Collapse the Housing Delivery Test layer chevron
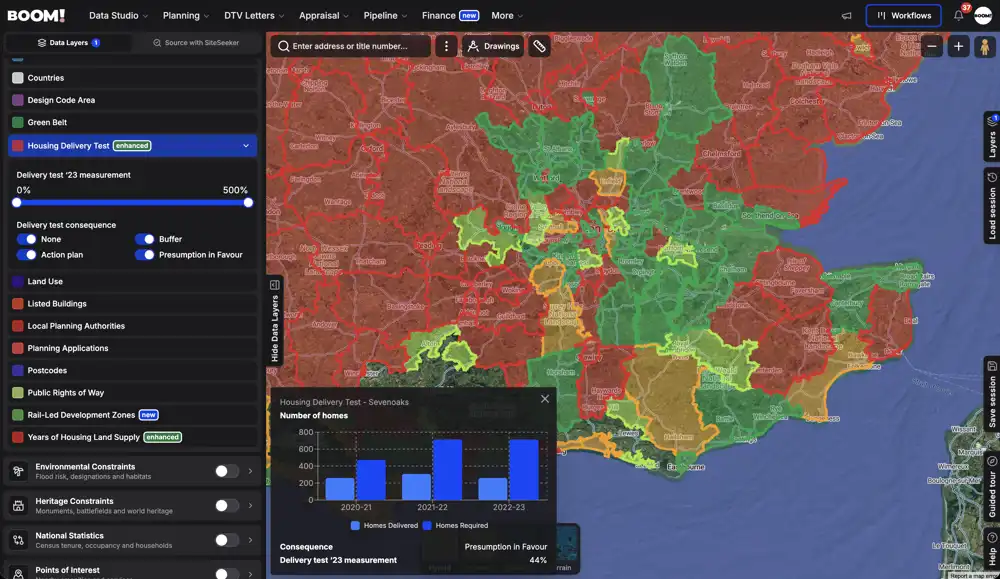Screen dimensions: 1000x579 pos(246,146)
